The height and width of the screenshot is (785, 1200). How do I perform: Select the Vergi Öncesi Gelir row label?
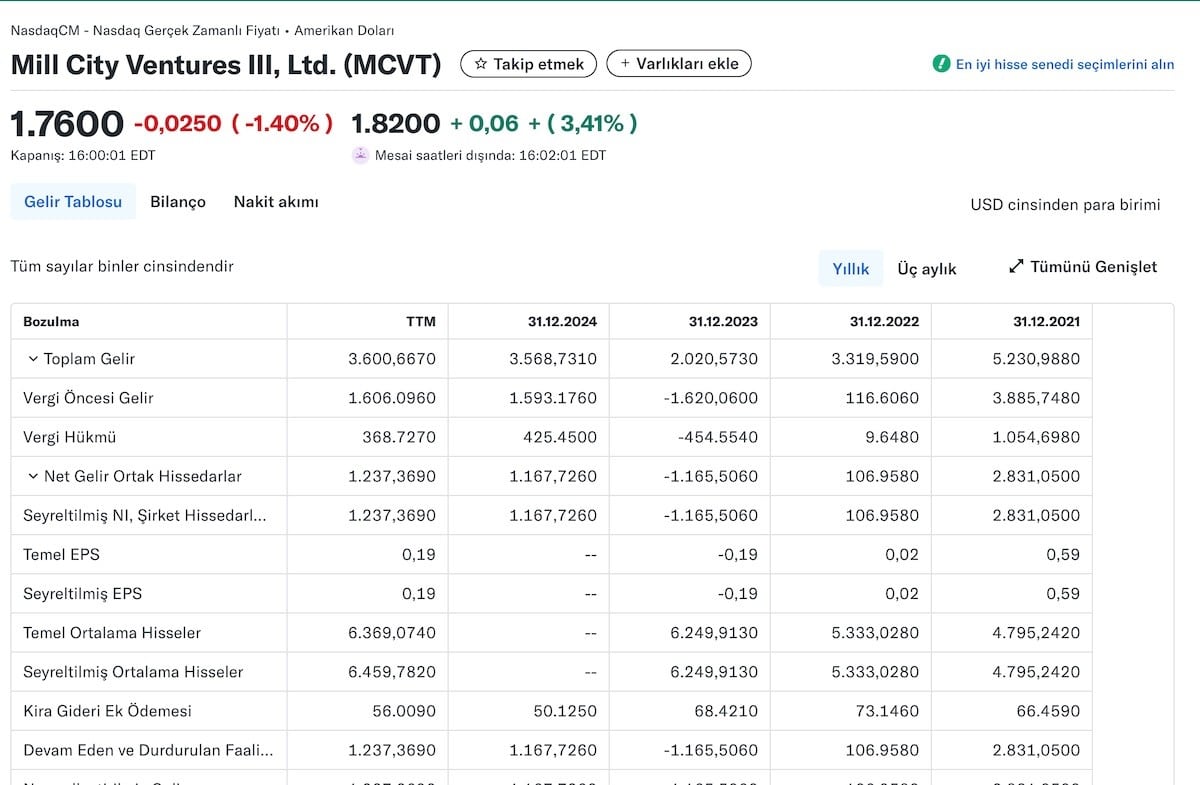point(88,398)
